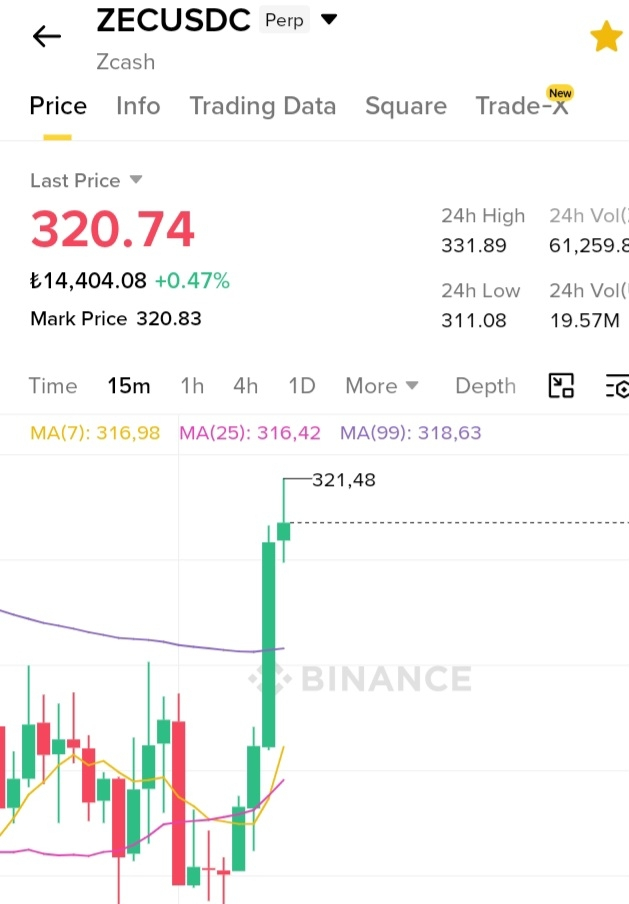Open the ZECUSDC pair selector dropdown arrow
The height and width of the screenshot is (904, 629).
329,20
